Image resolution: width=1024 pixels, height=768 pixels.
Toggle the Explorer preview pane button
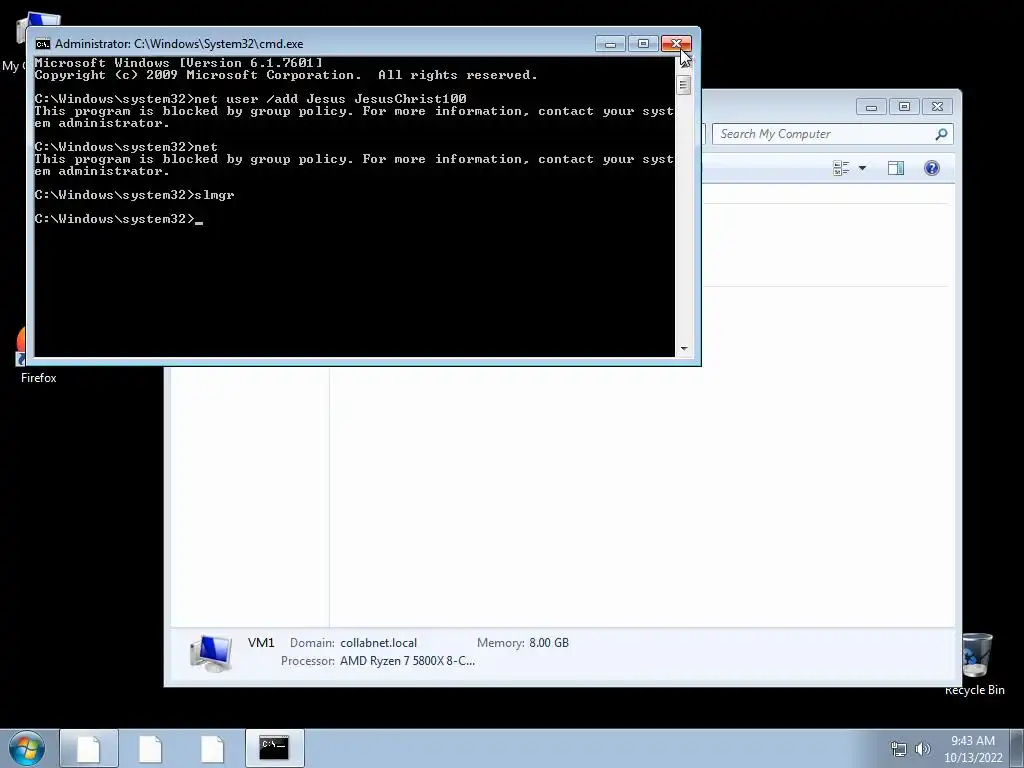(x=896, y=168)
